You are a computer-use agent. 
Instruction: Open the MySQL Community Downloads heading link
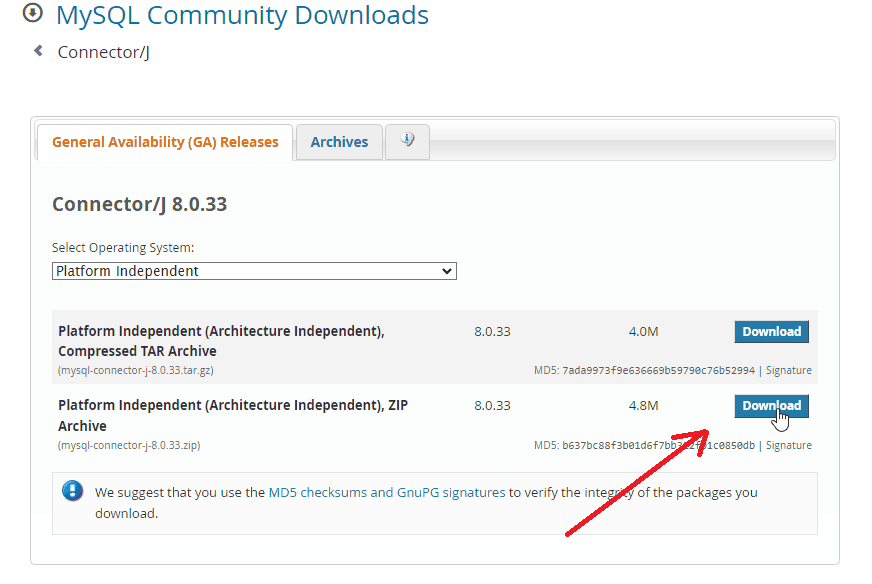[x=242, y=15]
